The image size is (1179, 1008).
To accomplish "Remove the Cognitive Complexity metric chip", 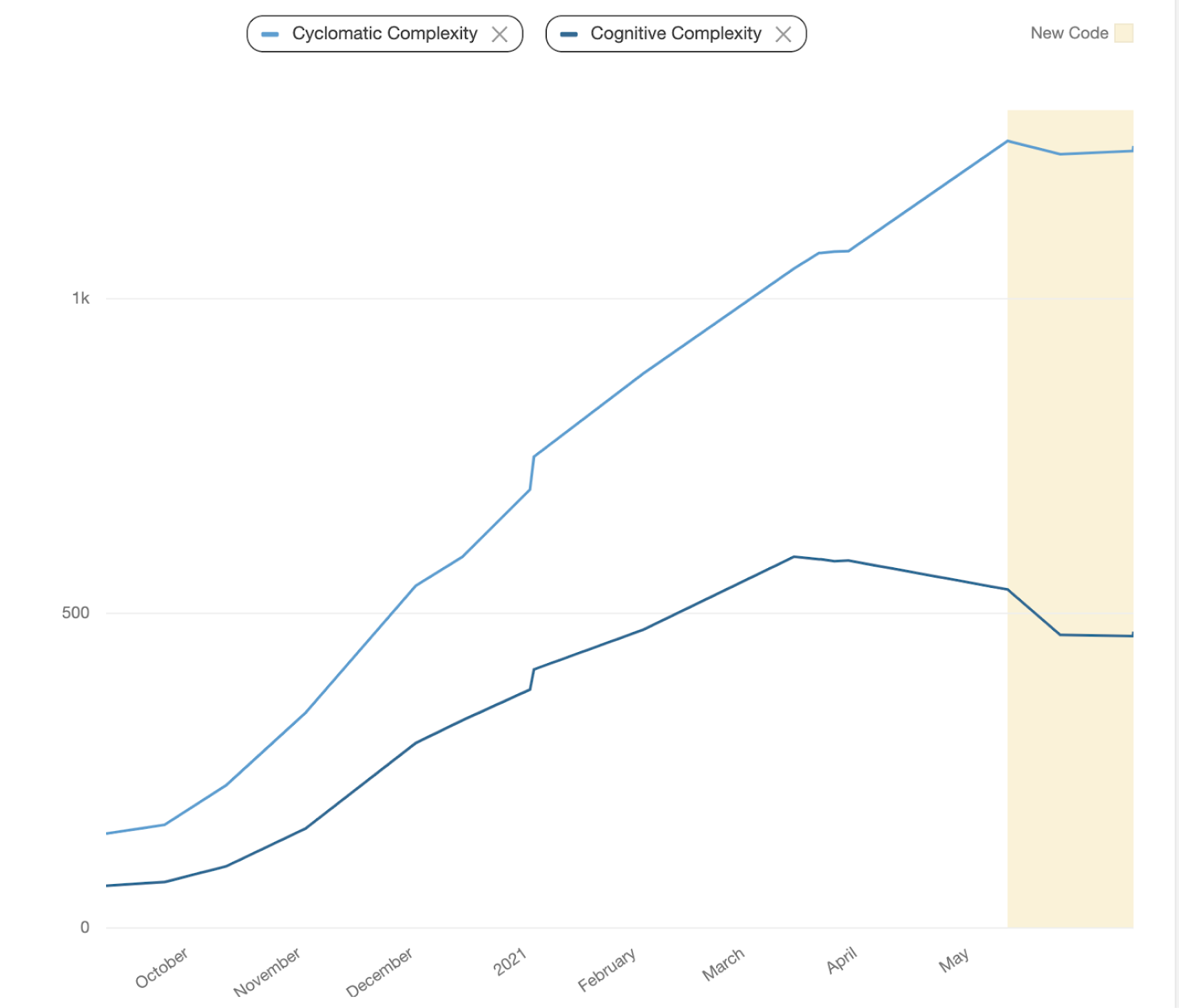I will coord(784,32).
